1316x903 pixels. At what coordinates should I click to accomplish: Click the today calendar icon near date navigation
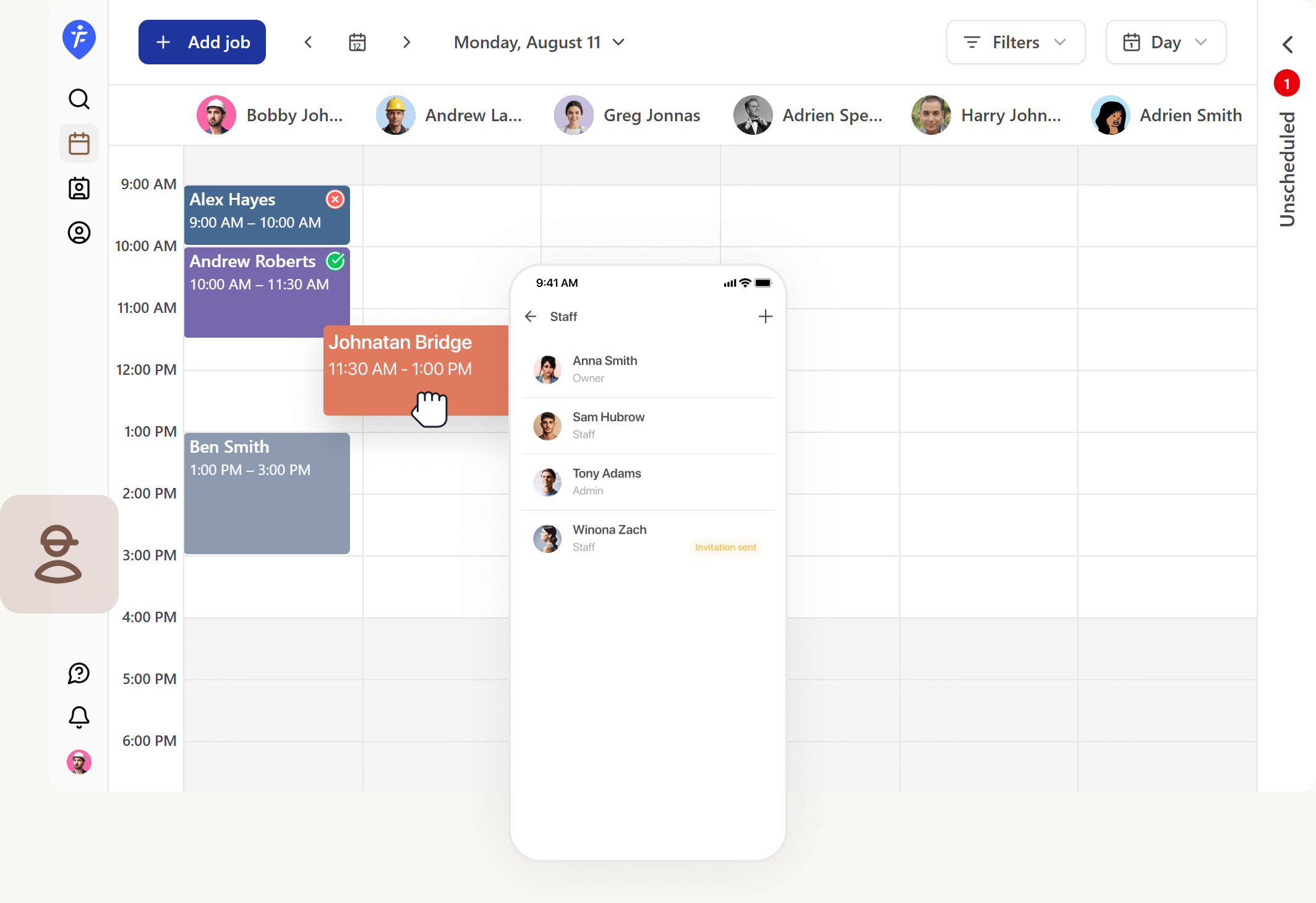tap(357, 42)
